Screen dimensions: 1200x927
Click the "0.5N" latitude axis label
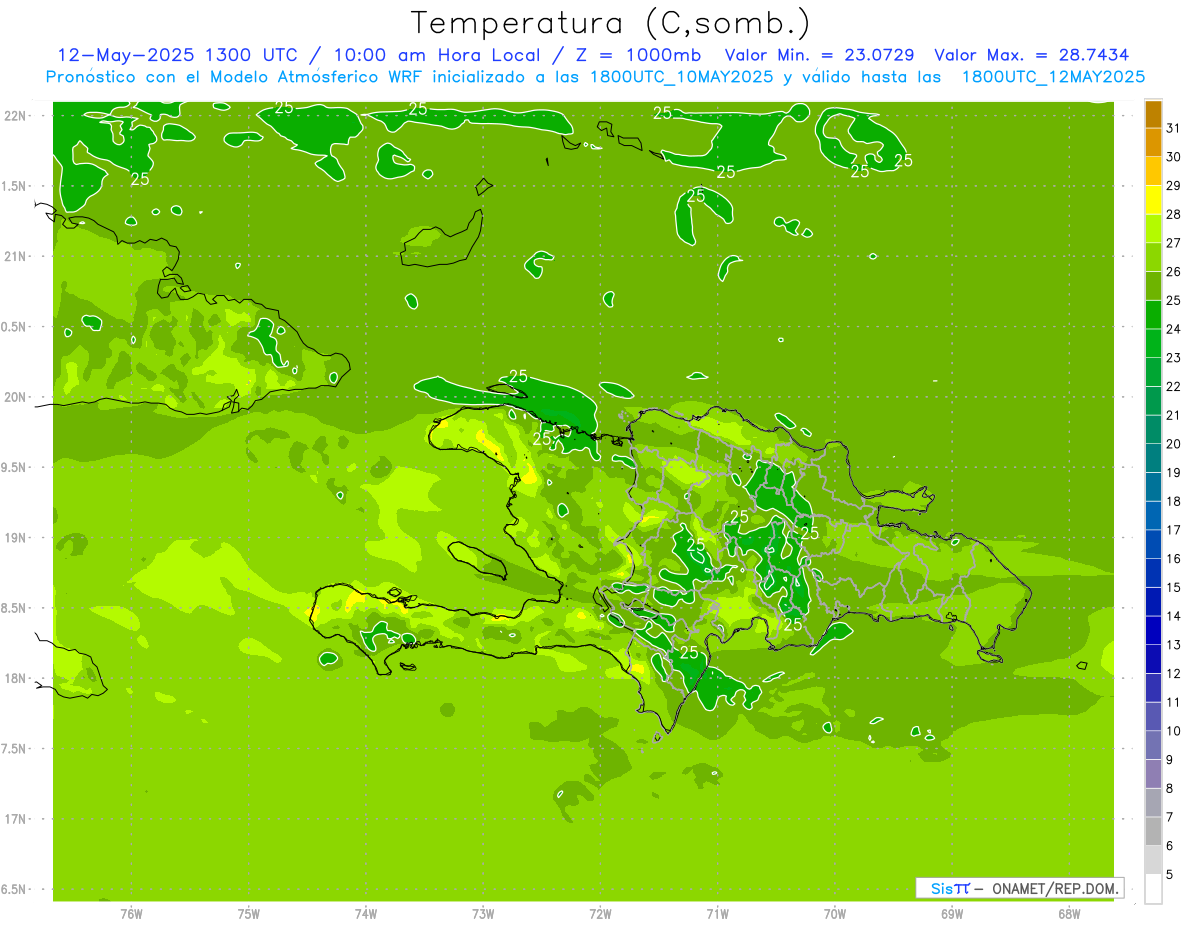[x=14, y=327]
